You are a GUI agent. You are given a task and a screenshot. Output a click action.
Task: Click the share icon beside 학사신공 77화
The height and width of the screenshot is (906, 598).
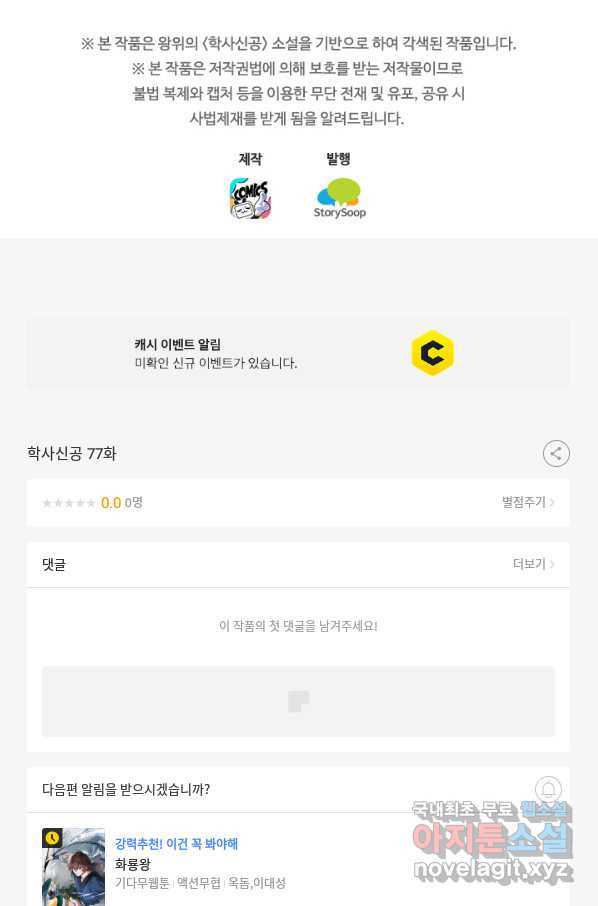556,454
